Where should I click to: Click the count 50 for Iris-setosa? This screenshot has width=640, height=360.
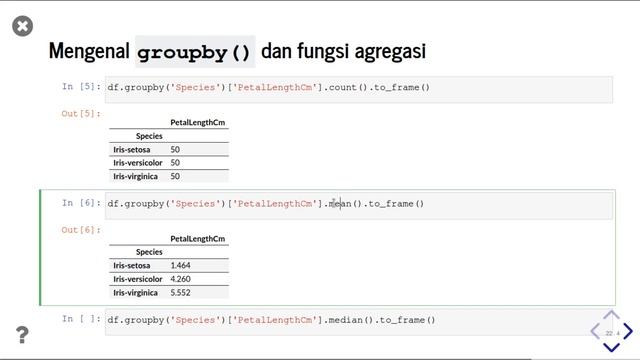tap(175, 149)
